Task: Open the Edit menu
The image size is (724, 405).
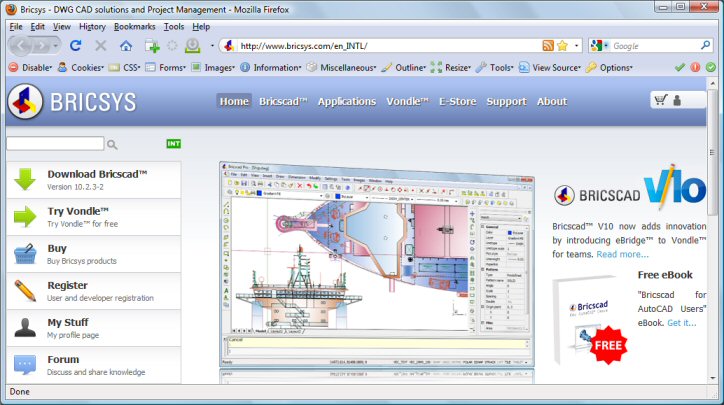Action: click(37, 26)
